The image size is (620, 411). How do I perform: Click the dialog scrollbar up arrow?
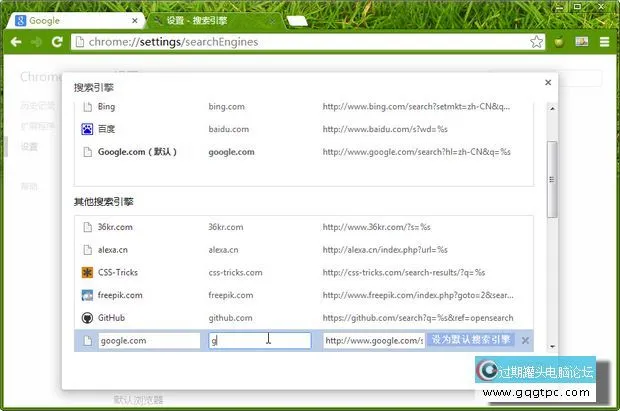click(x=552, y=108)
